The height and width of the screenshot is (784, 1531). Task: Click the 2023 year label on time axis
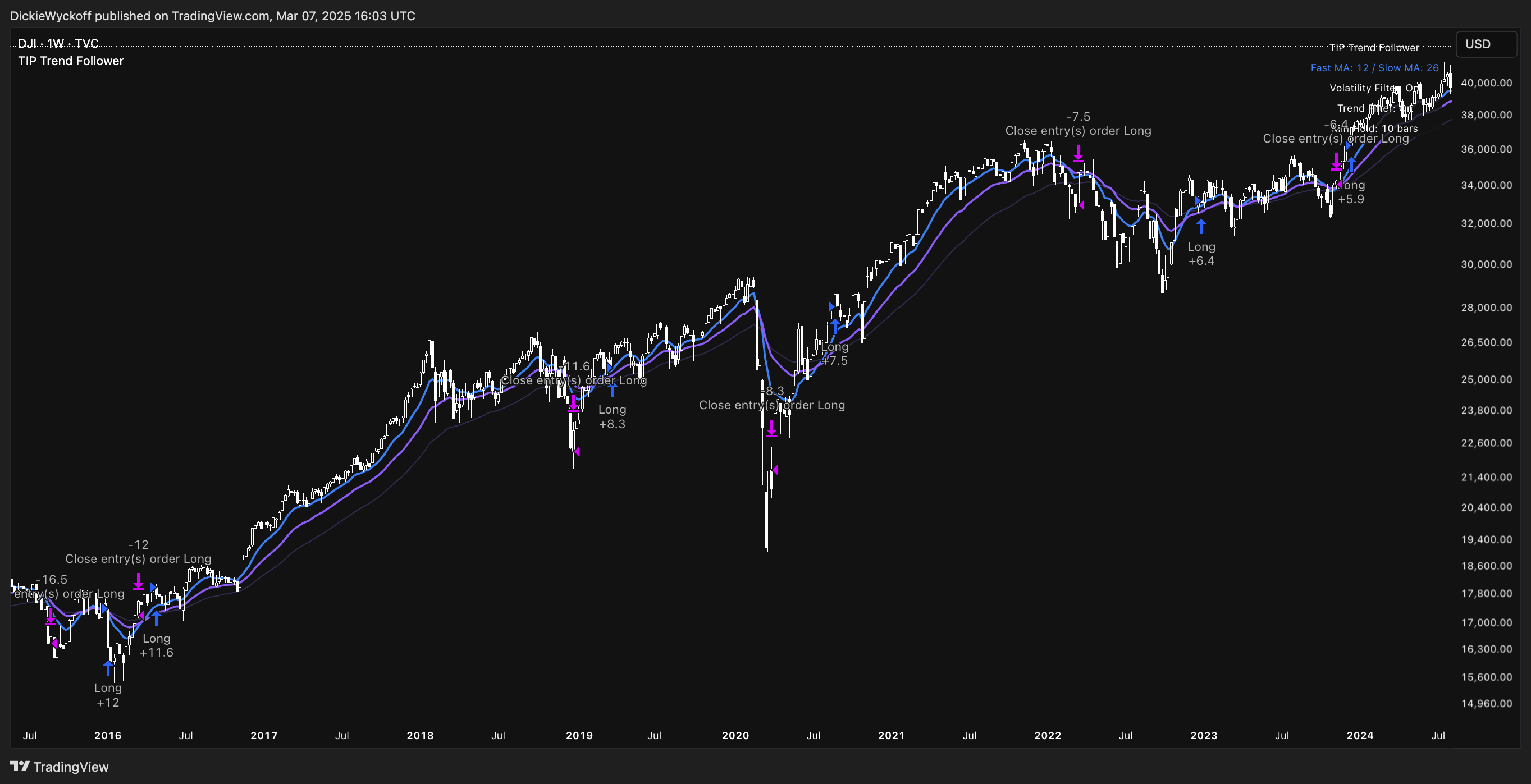pyautogui.click(x=1204, y=735)
